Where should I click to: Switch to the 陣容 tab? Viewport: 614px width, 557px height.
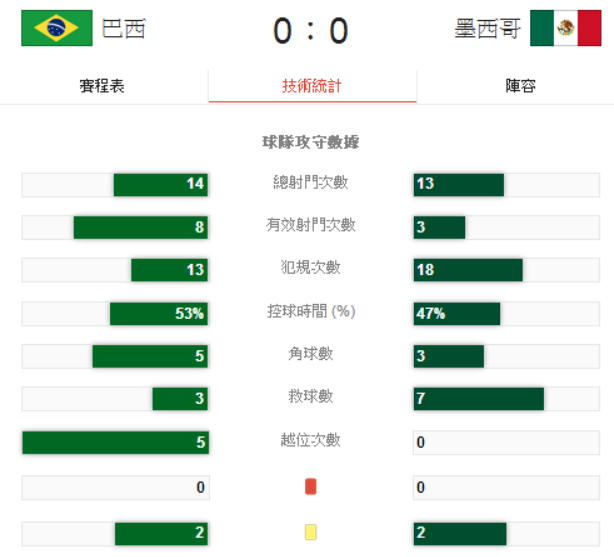click(520, 86)
